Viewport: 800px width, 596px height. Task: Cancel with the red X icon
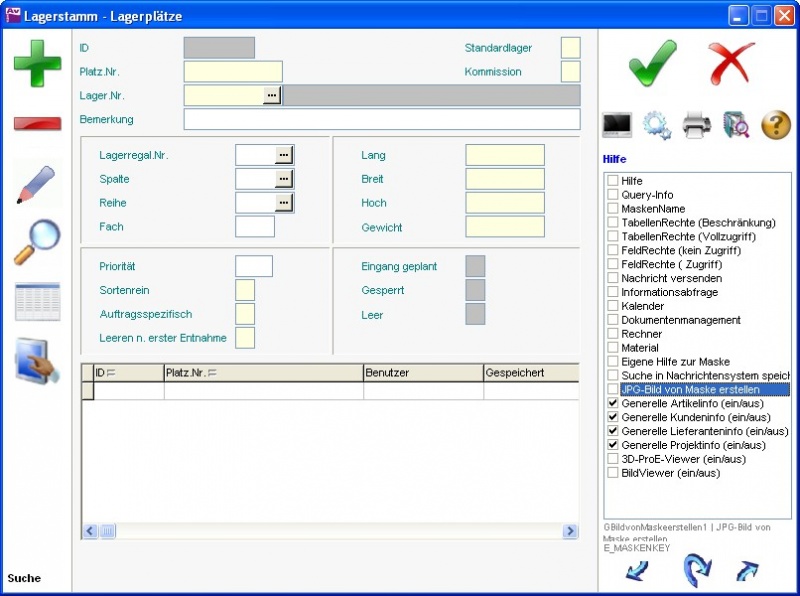coord(732,62)
